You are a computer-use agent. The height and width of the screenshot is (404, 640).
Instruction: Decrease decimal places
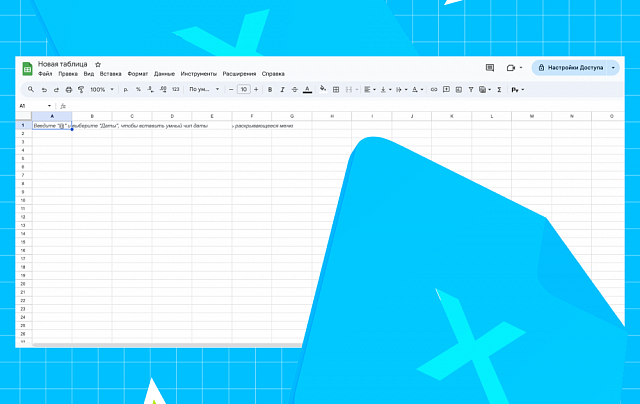[x=151, y=89]
